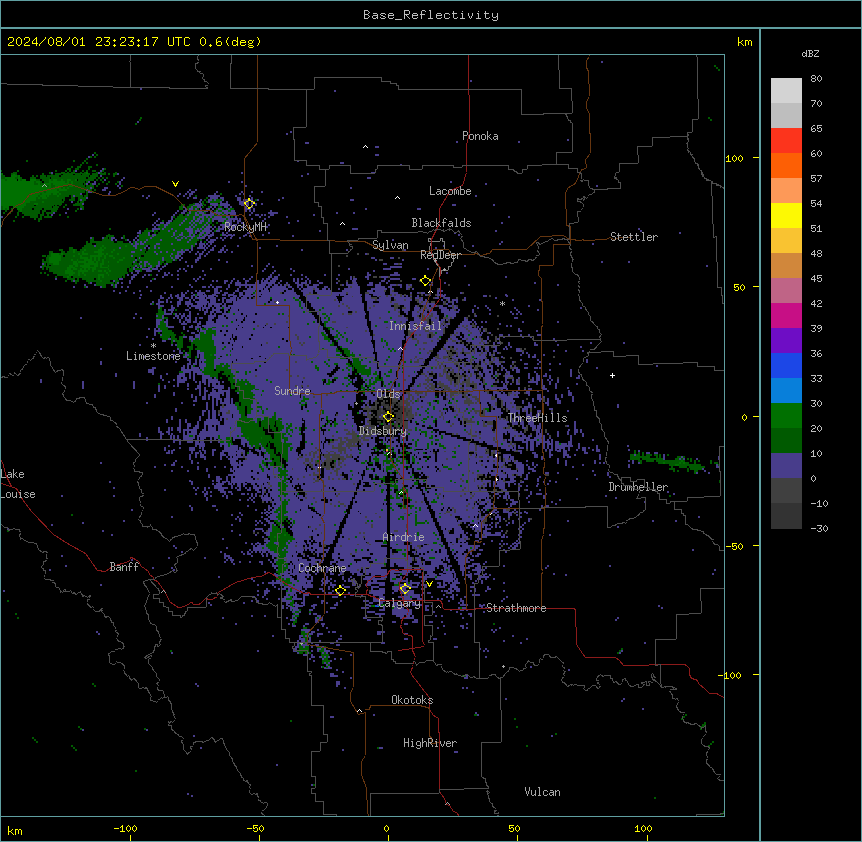This screenshot has height=842, width=862.
Task: Click the Cochrane town label
Action: tap(322, 568)
